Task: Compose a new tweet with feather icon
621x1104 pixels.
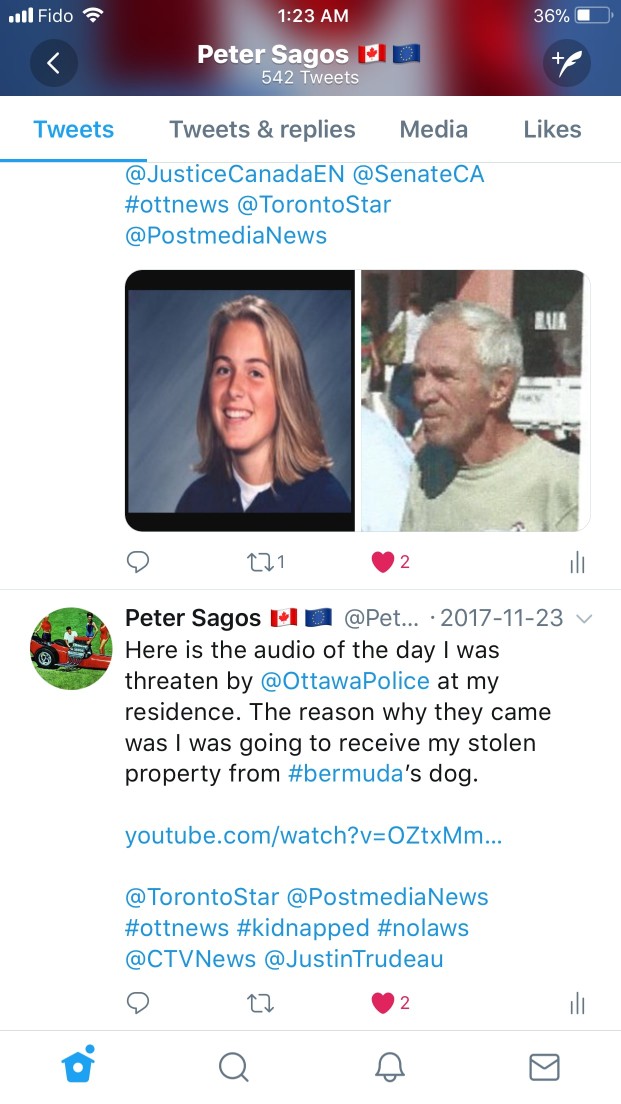Action: 567,63
